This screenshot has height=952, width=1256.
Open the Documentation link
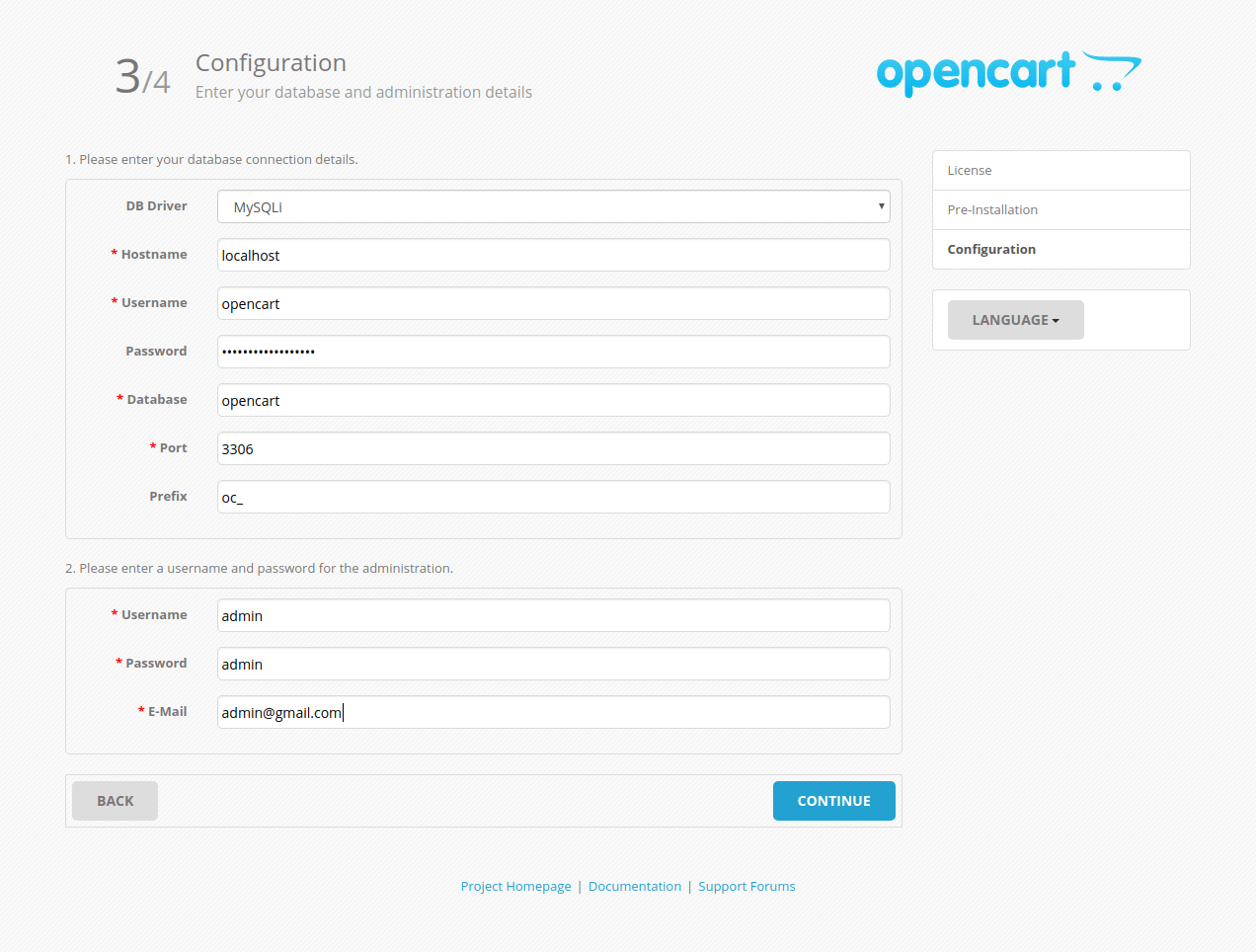(x=635, y=887)
